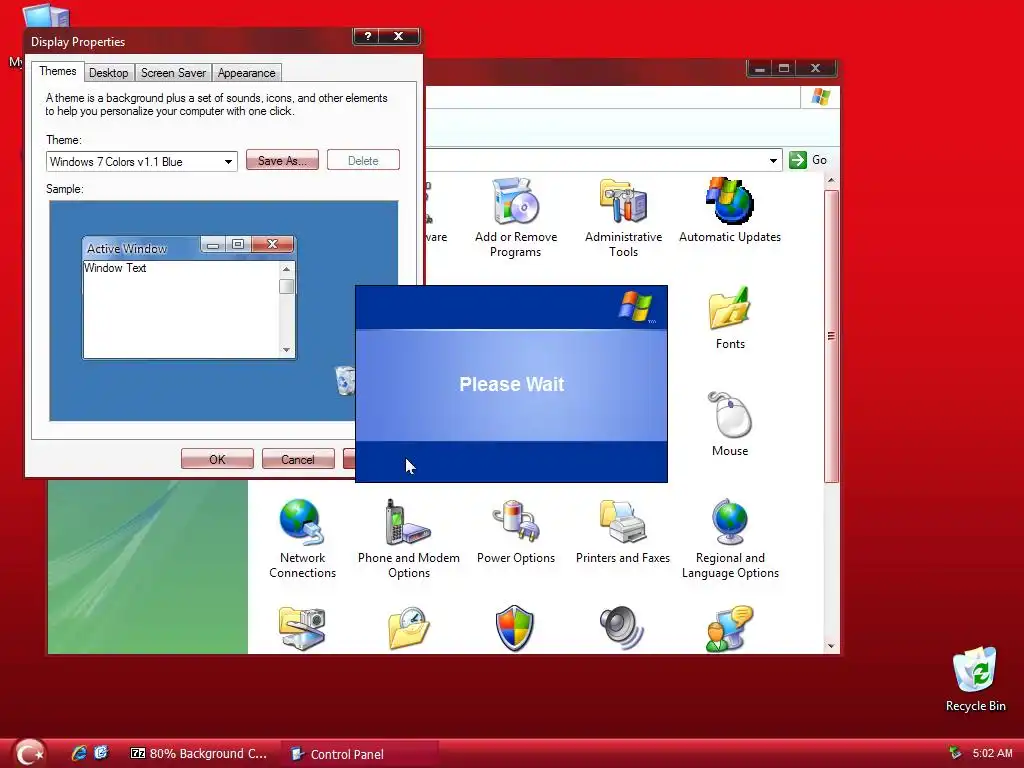Click the Display Properties help button
1024x768 pixels.
pos(368,36)
